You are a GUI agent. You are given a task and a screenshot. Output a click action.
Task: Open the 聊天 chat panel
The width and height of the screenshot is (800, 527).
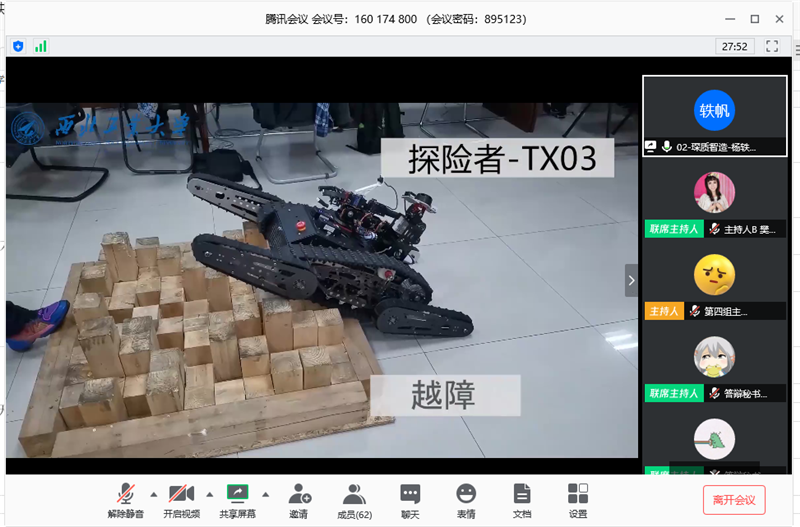click(x=410, y=500)
